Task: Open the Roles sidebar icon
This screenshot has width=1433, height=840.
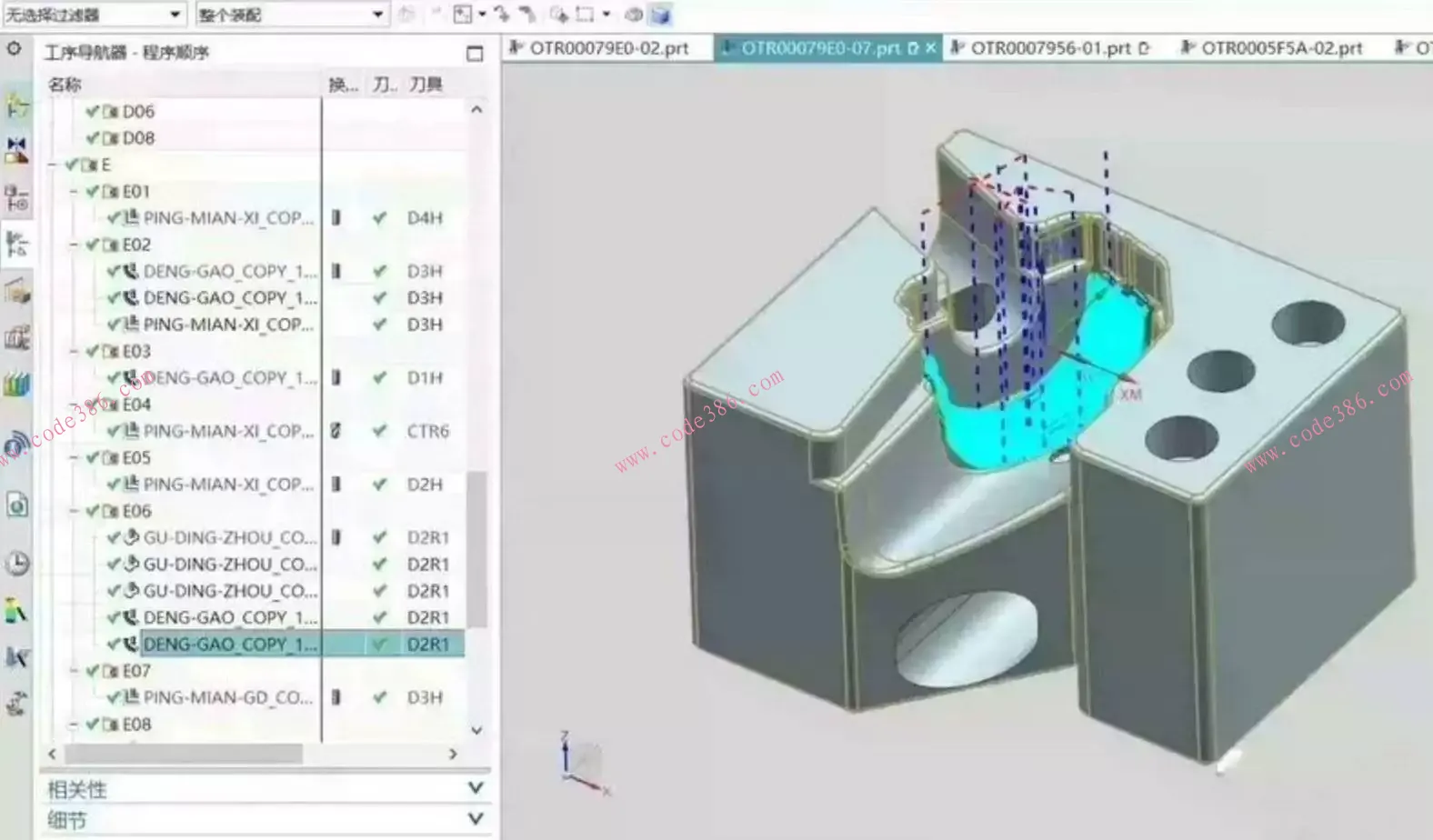Action: (x=17, y=610)
